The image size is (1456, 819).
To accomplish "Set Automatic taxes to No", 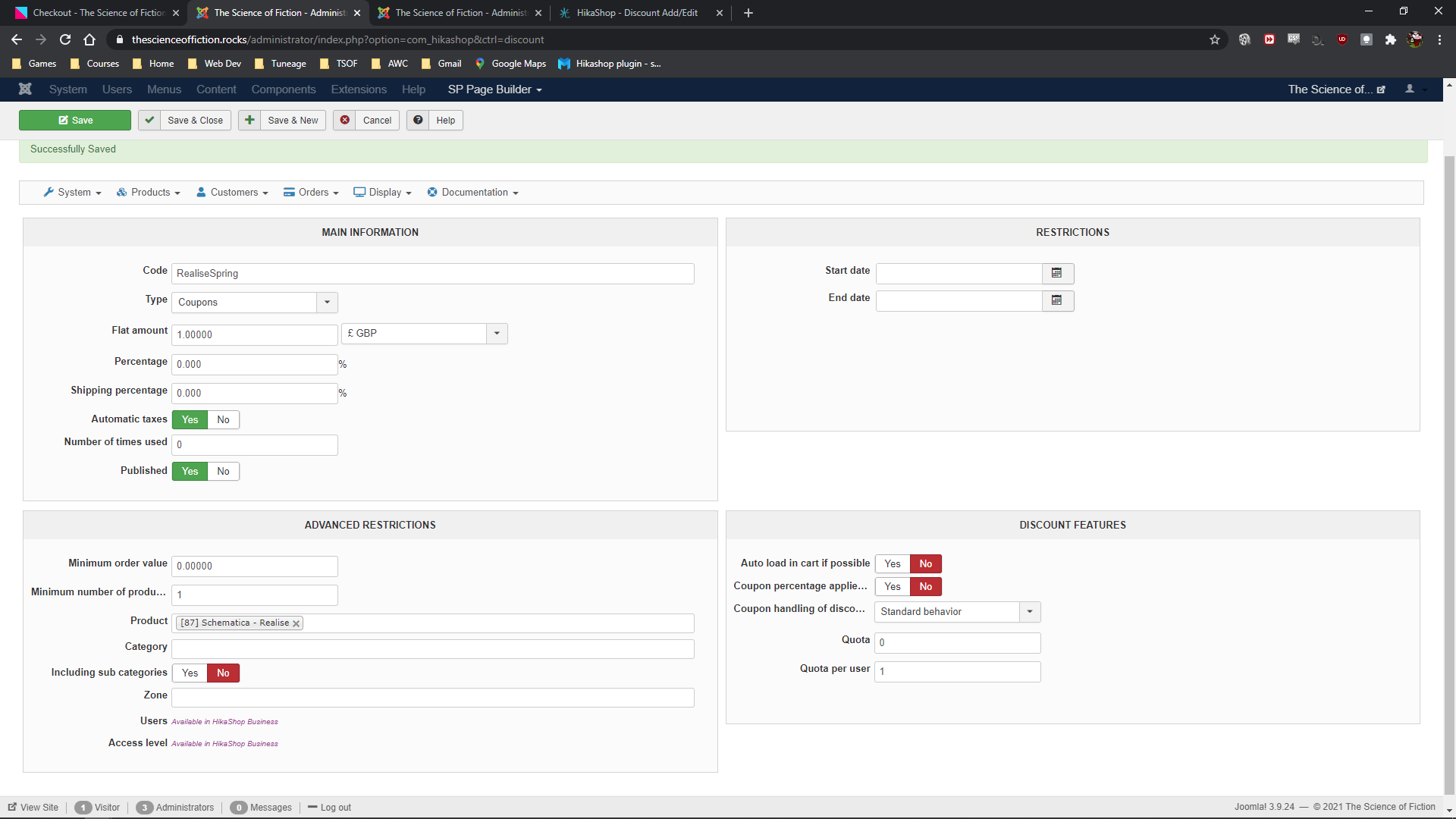I will click(223, 420).
